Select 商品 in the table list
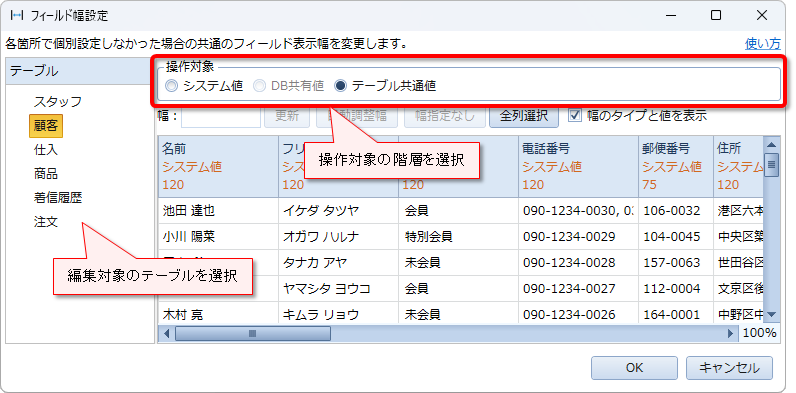The image size is (796, 393). coord(46,174)
